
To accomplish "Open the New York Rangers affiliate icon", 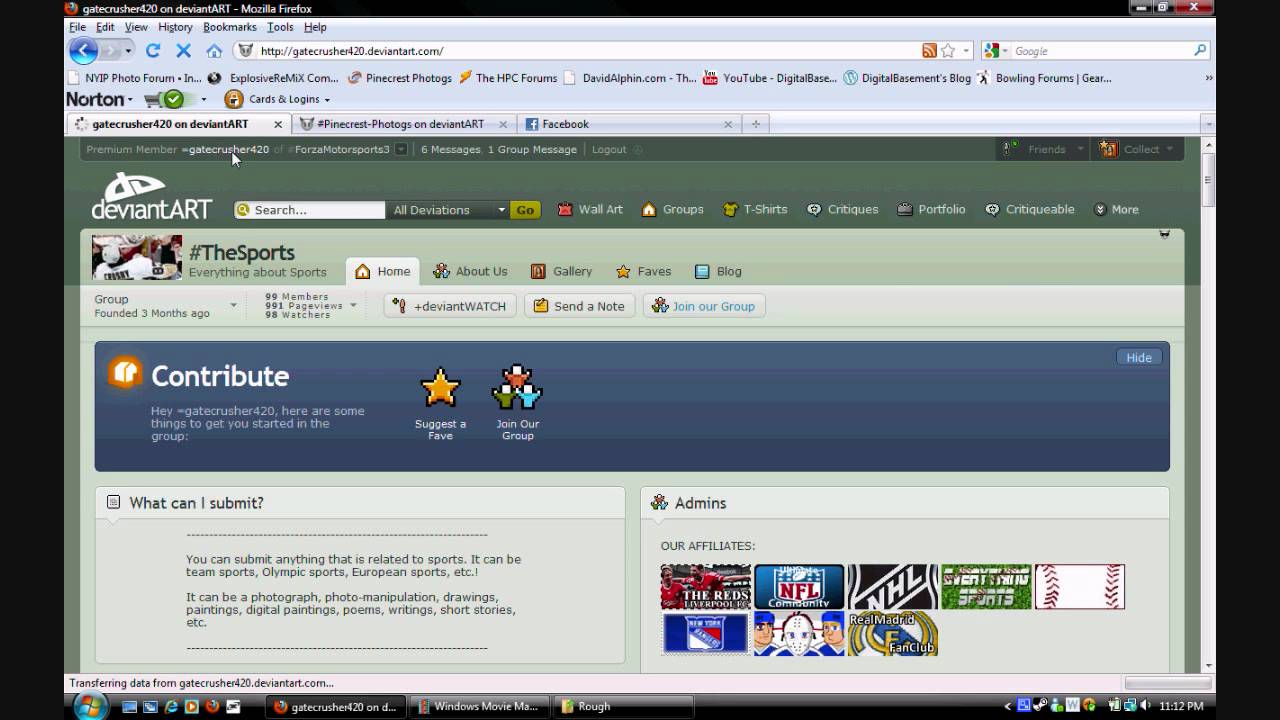I will pyautogui.click(x=705, y=634).
